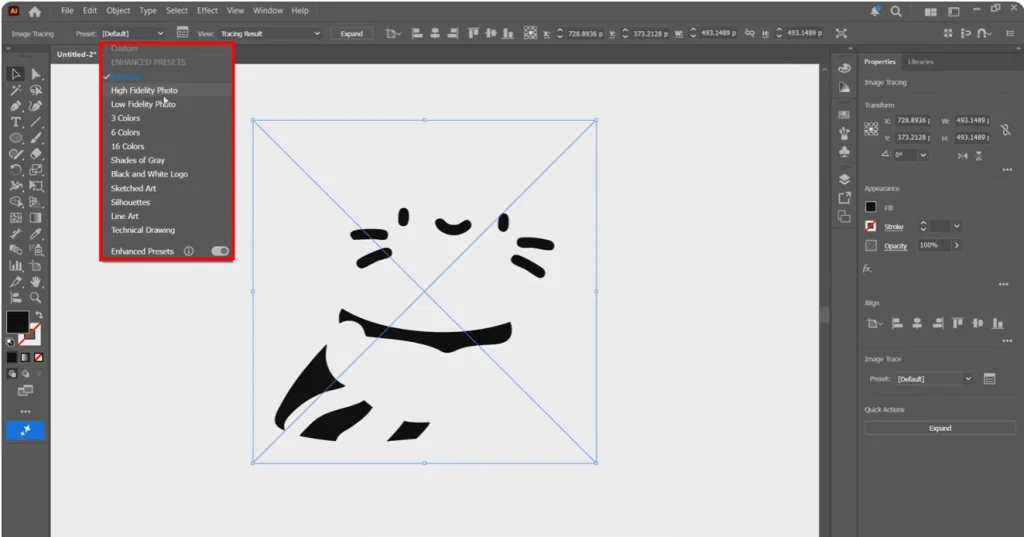Select the Gradient tool

[x=36, y=218]
